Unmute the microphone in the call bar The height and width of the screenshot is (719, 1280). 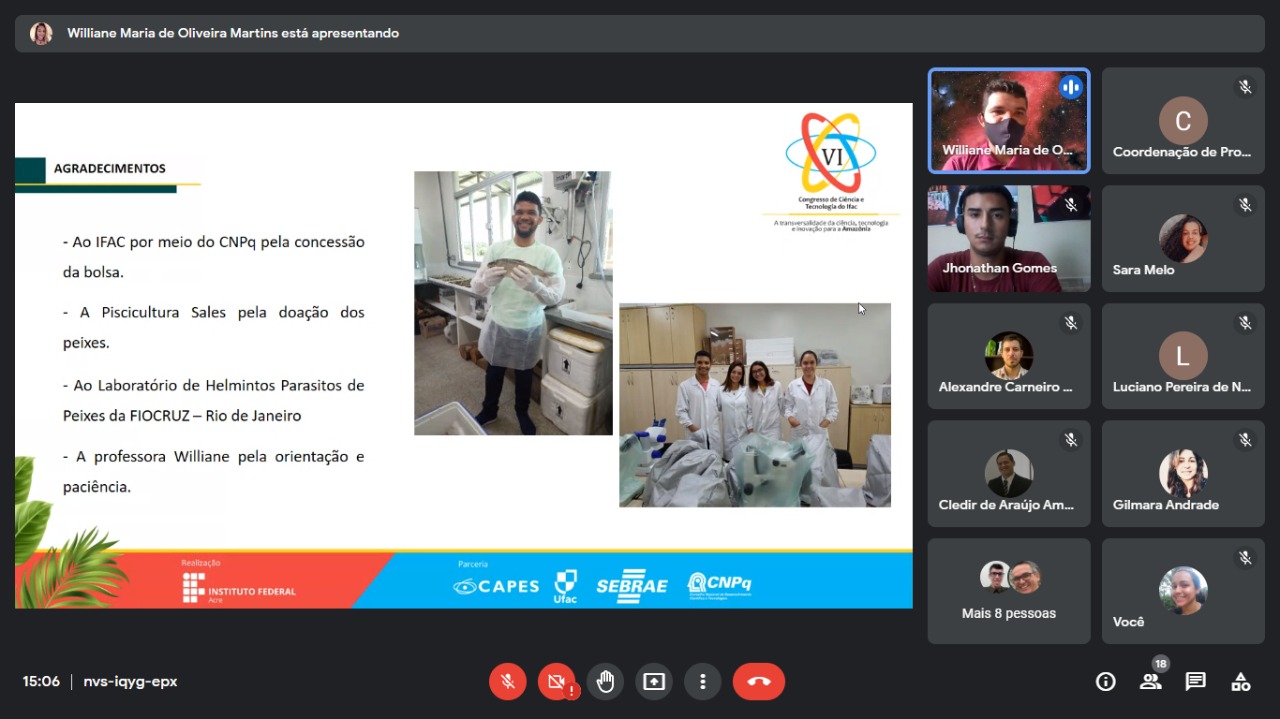[507, 681]
